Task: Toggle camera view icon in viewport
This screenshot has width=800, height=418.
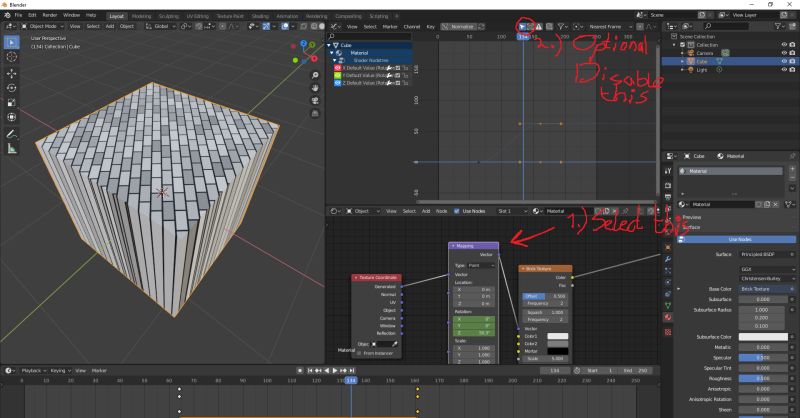Action: (x=315, y=101)
